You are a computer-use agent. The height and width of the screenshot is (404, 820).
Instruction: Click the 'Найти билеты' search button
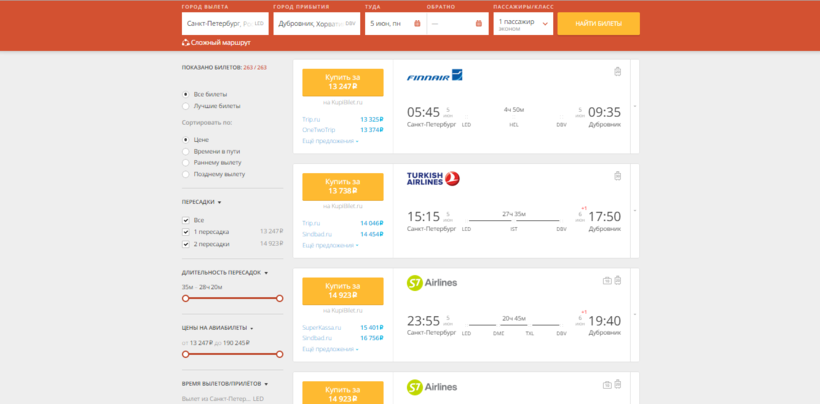click(x=598, y=24)
